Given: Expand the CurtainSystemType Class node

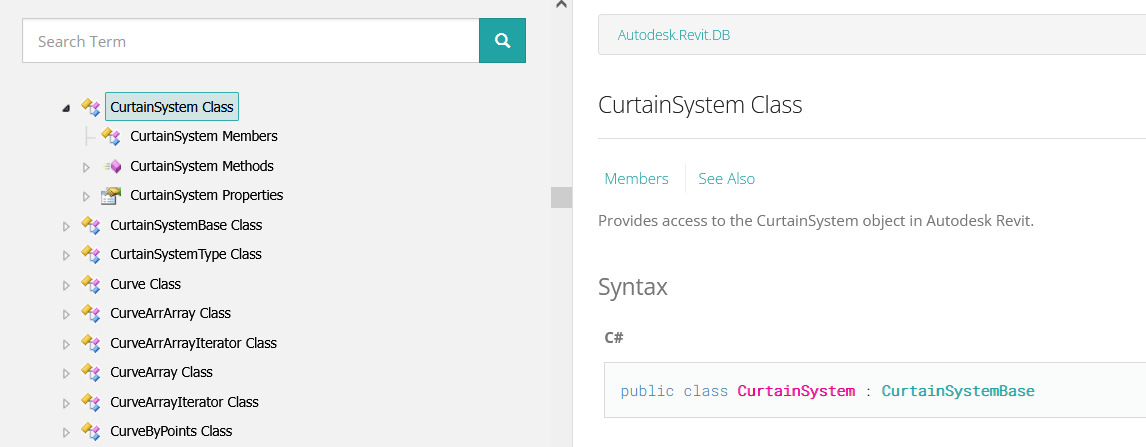Looking at the screenshot, I should (x=67, y=256).
